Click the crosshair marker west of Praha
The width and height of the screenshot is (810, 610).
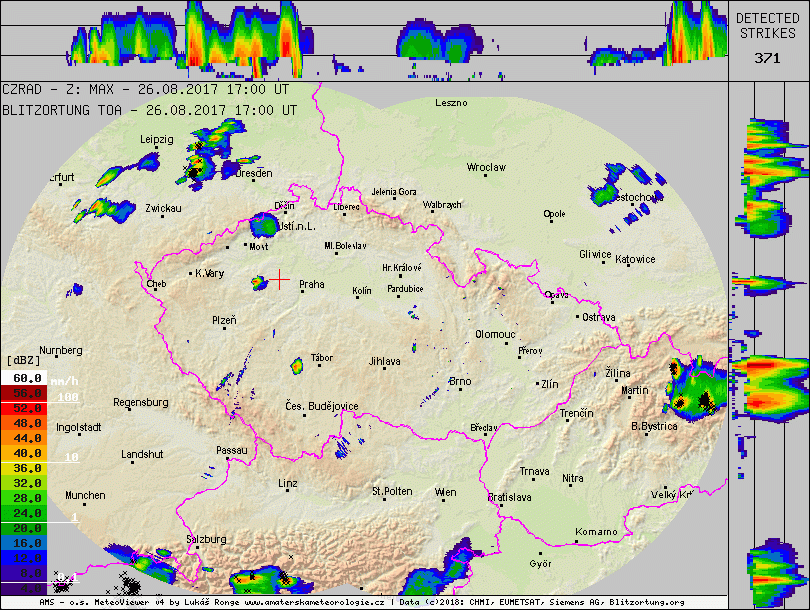(x=280, y=279)
